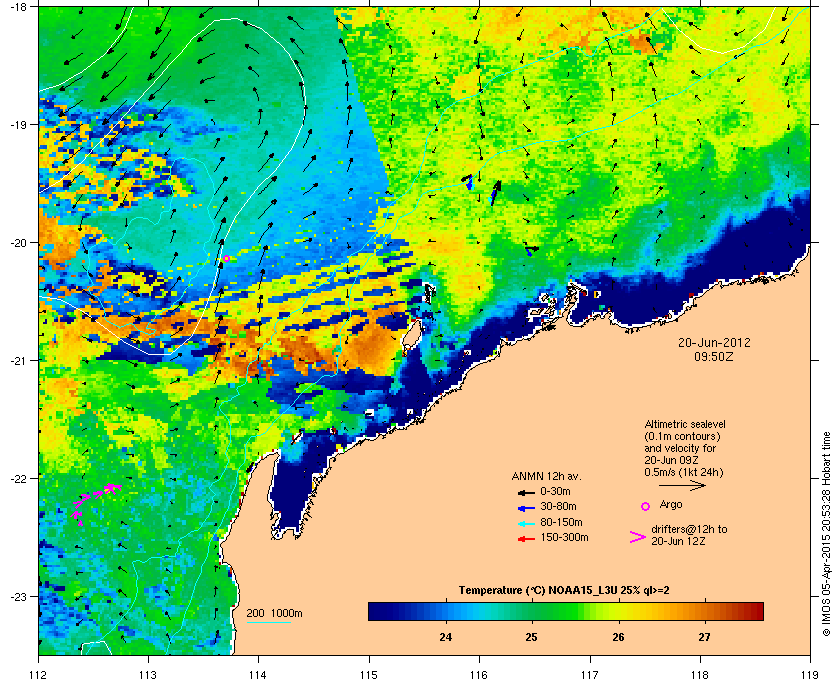Click the magenta Argo float marker on map
The height and width of the screenshot is (680, 840).
(226, 258)
